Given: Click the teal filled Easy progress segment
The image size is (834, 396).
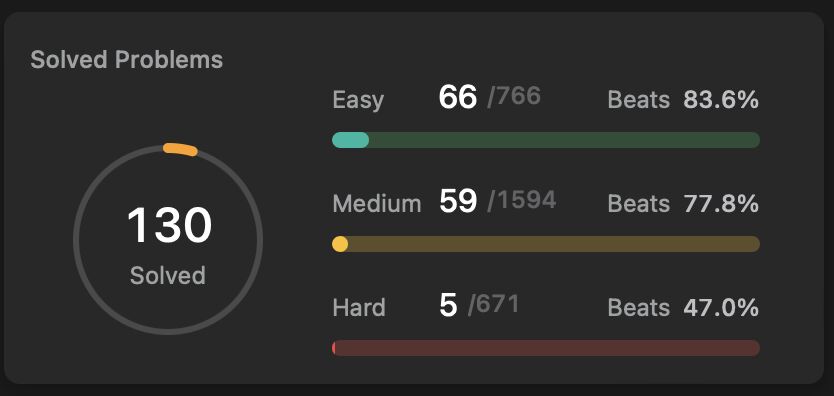Looking at the screenshot, I should (x=351, y=140).
